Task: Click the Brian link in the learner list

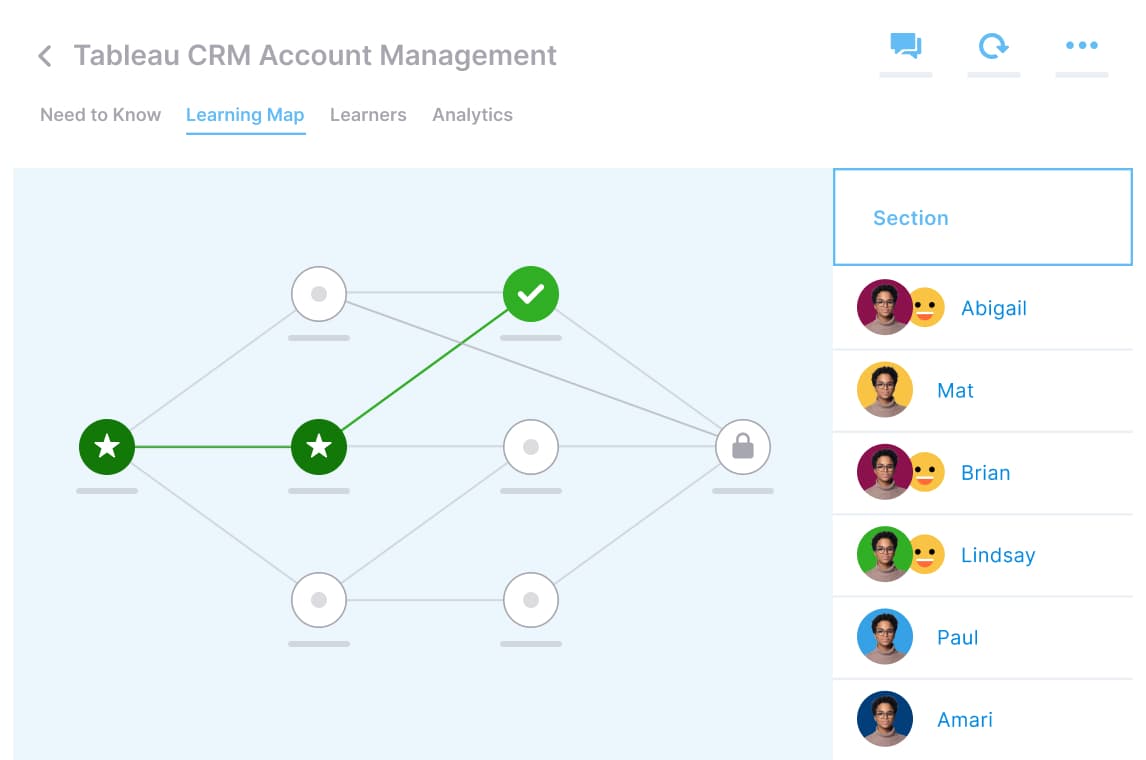Action: click(x=986, y=473)
